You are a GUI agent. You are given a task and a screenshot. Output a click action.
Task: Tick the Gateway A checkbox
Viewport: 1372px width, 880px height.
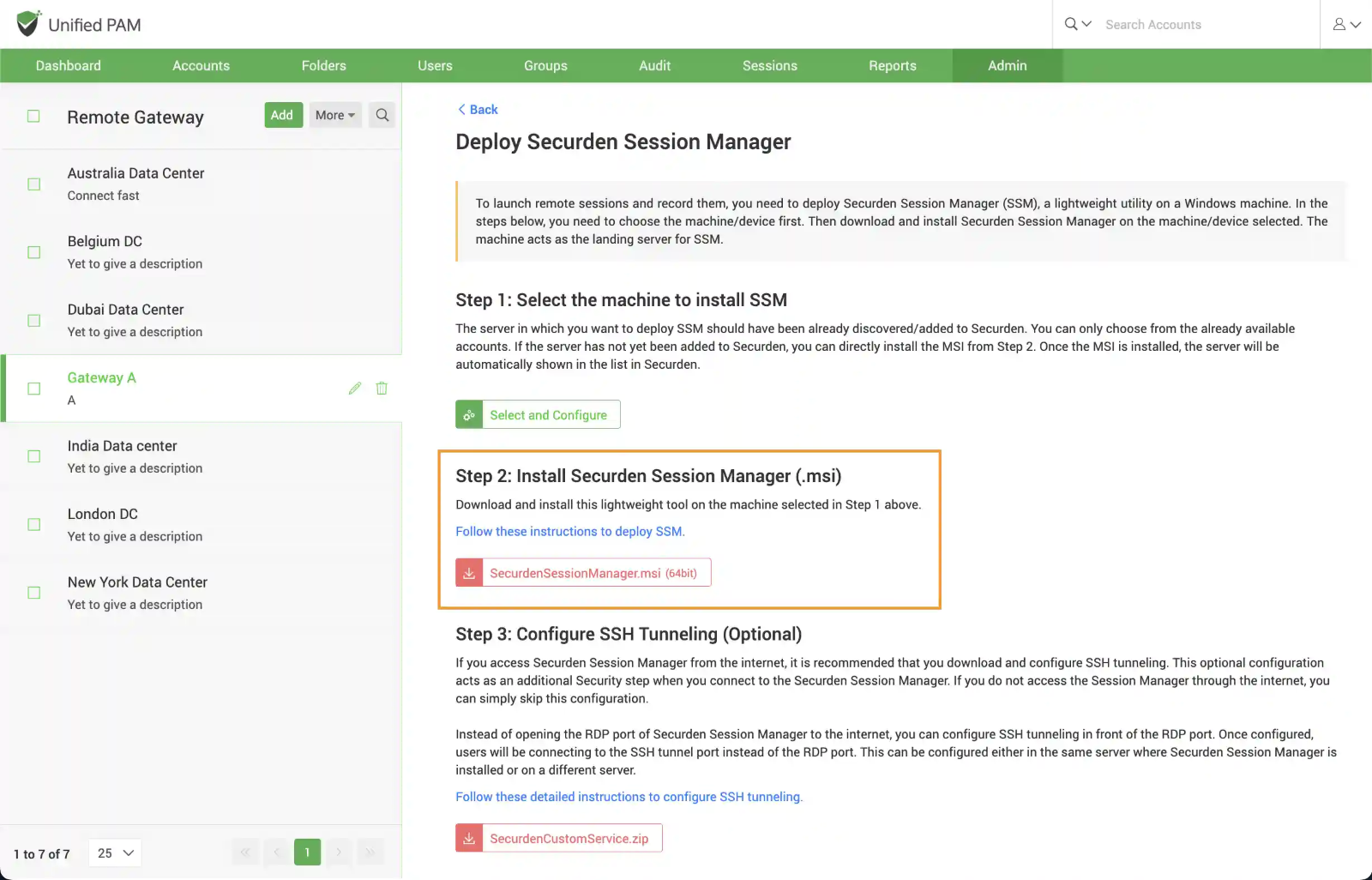pos(33,389)
